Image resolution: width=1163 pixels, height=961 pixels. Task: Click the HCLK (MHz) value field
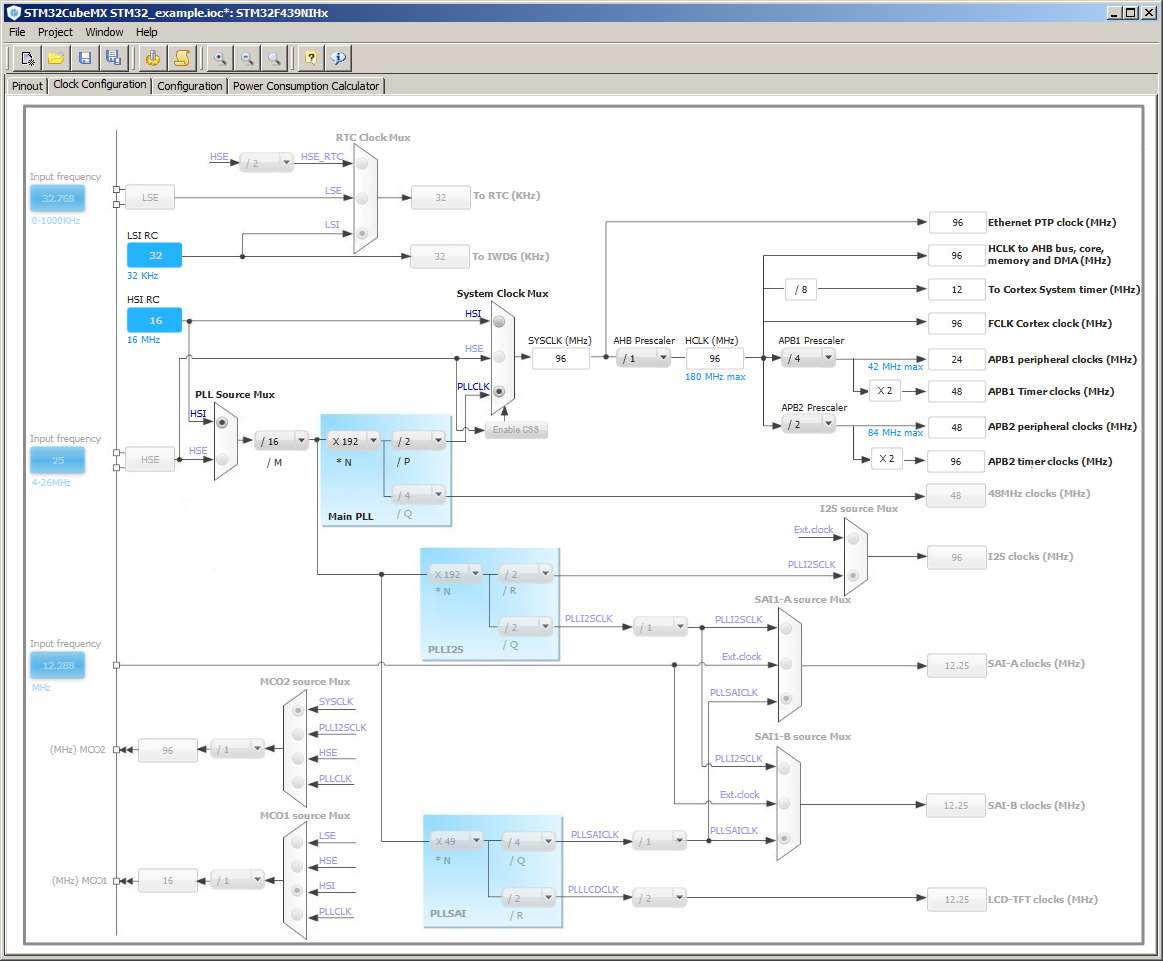pos(714,358)
